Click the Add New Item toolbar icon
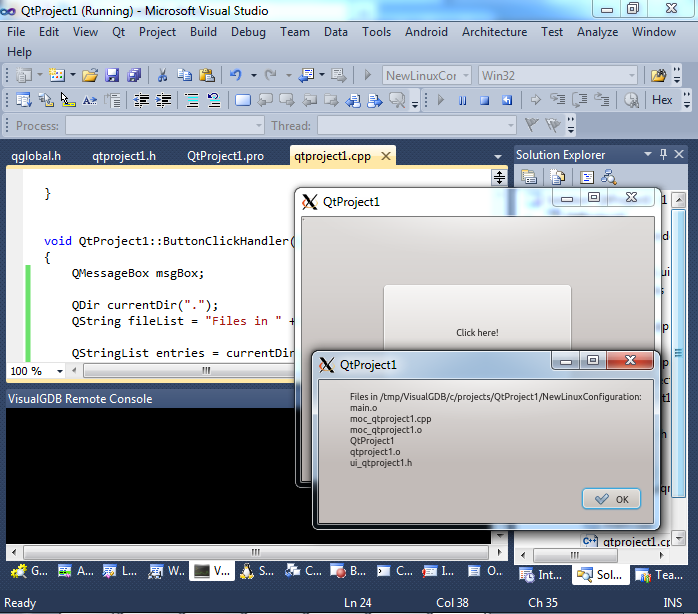Image resolution: width=698 pixels, height=614 pixels. click(x=57, y=75)
